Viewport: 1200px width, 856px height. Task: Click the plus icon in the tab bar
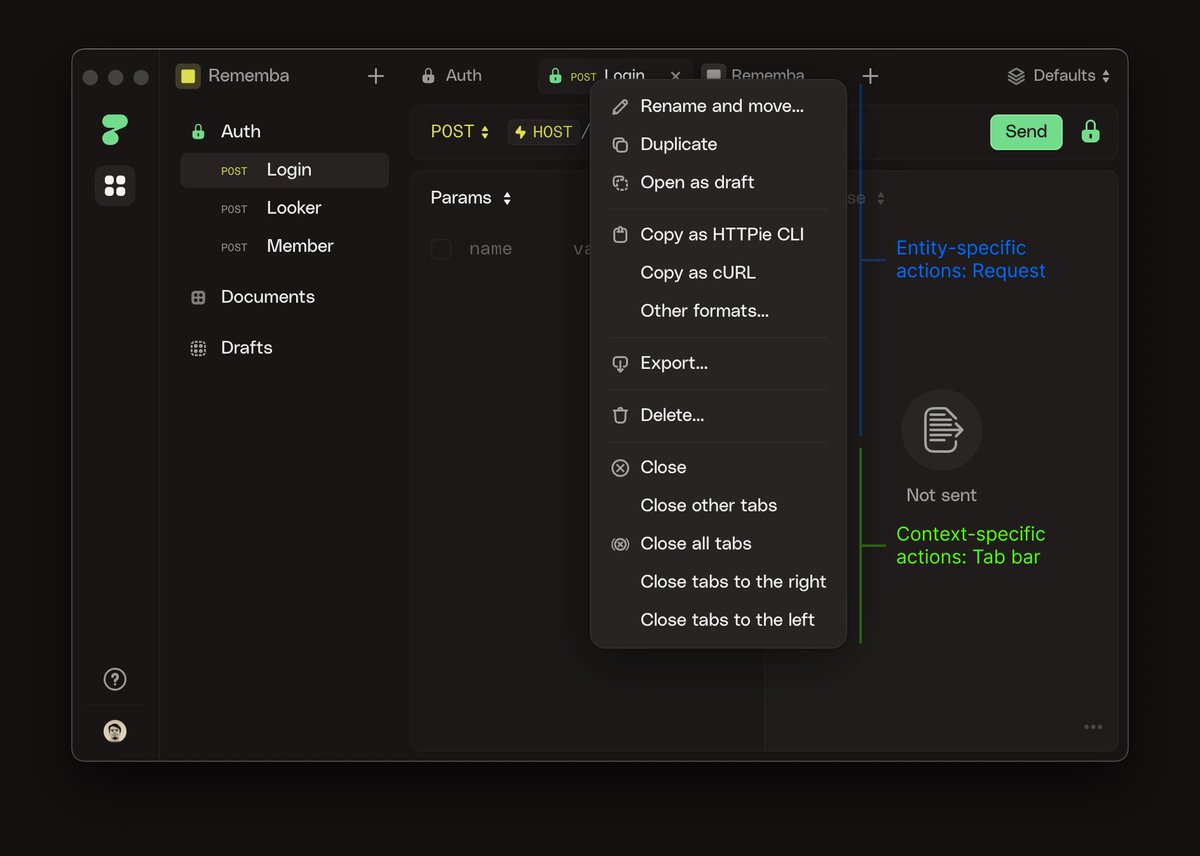pyautogui.click(x=870, y=76)
